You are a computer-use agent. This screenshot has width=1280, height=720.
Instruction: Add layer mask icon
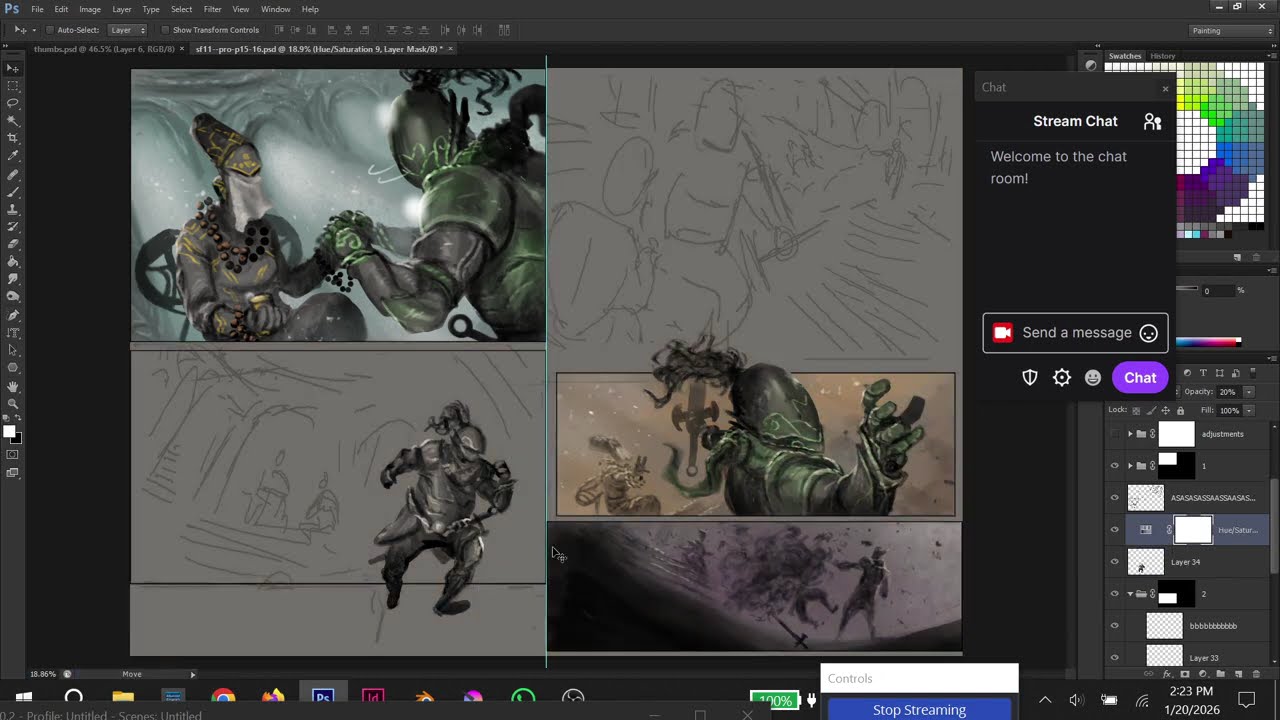[x=1185, y=674]
